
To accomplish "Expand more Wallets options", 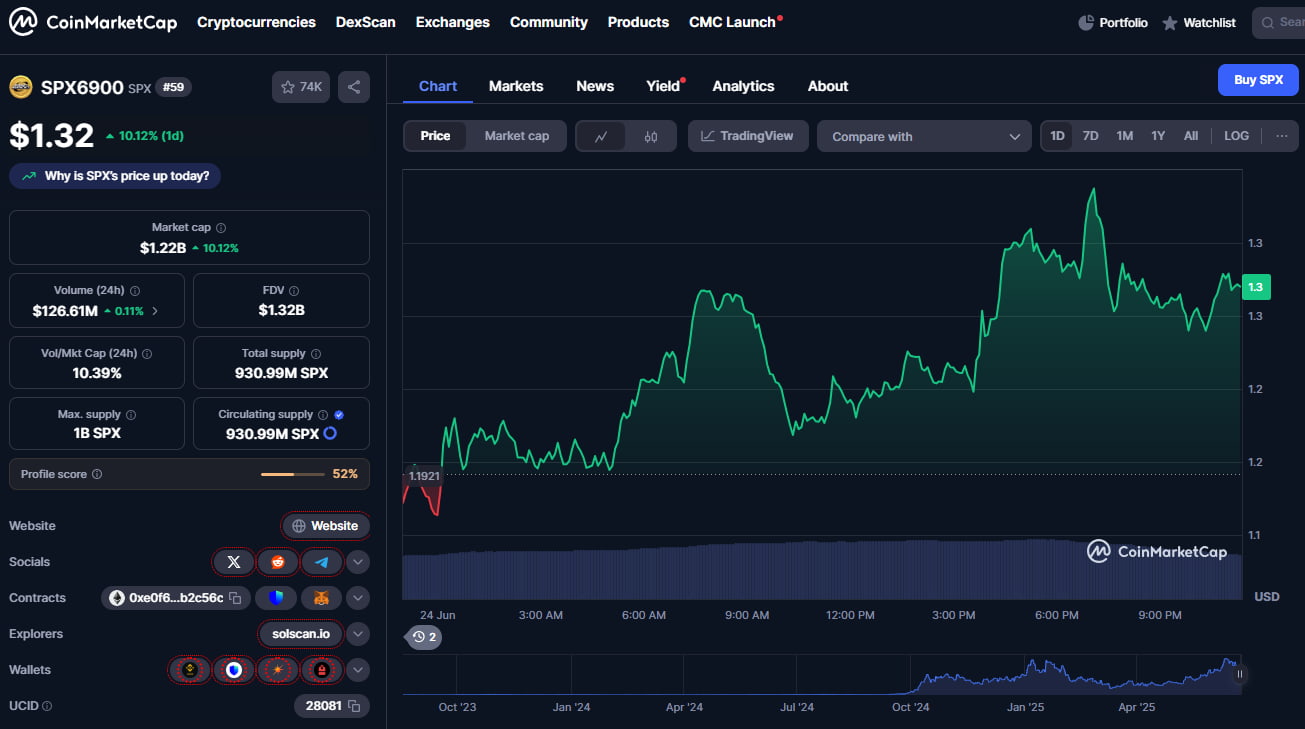I will coord(358,670).
